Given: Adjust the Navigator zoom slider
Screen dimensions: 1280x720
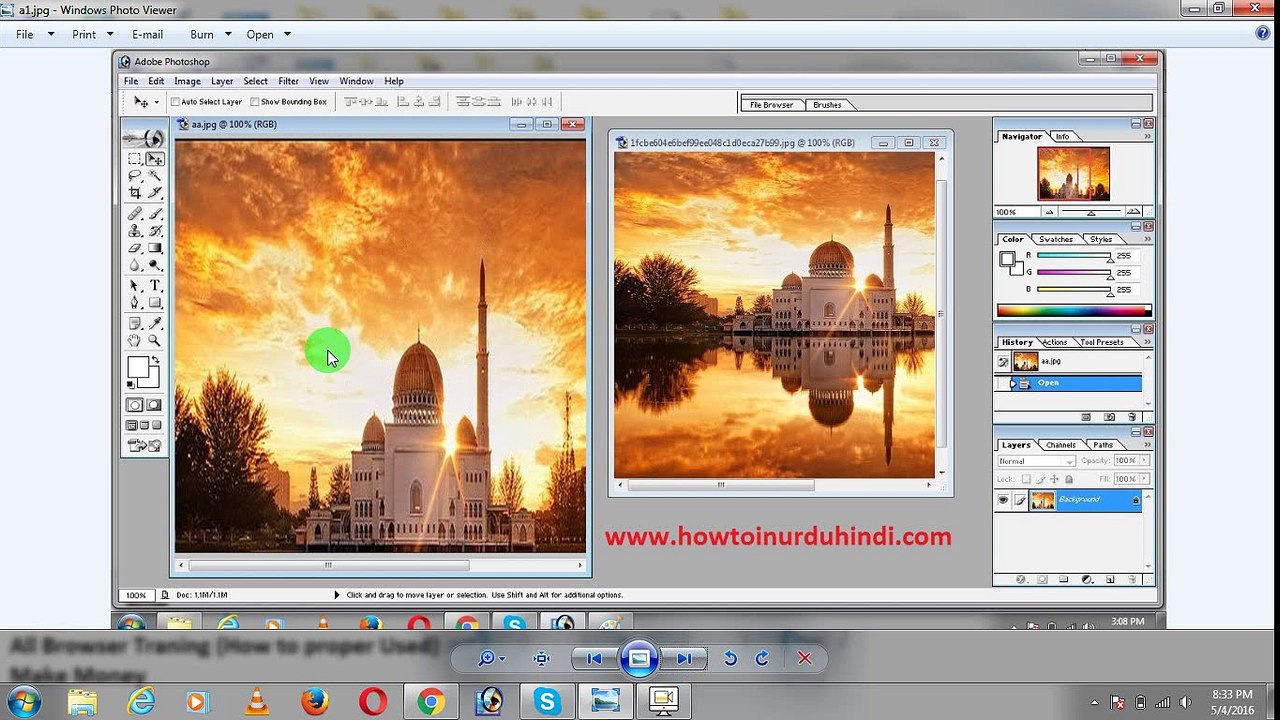Looking at the screenshot, I should click(1090, 212).
